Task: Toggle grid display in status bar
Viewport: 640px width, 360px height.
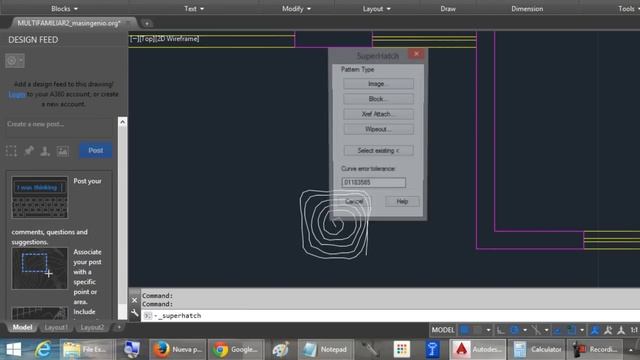Action: click(464, 330)
